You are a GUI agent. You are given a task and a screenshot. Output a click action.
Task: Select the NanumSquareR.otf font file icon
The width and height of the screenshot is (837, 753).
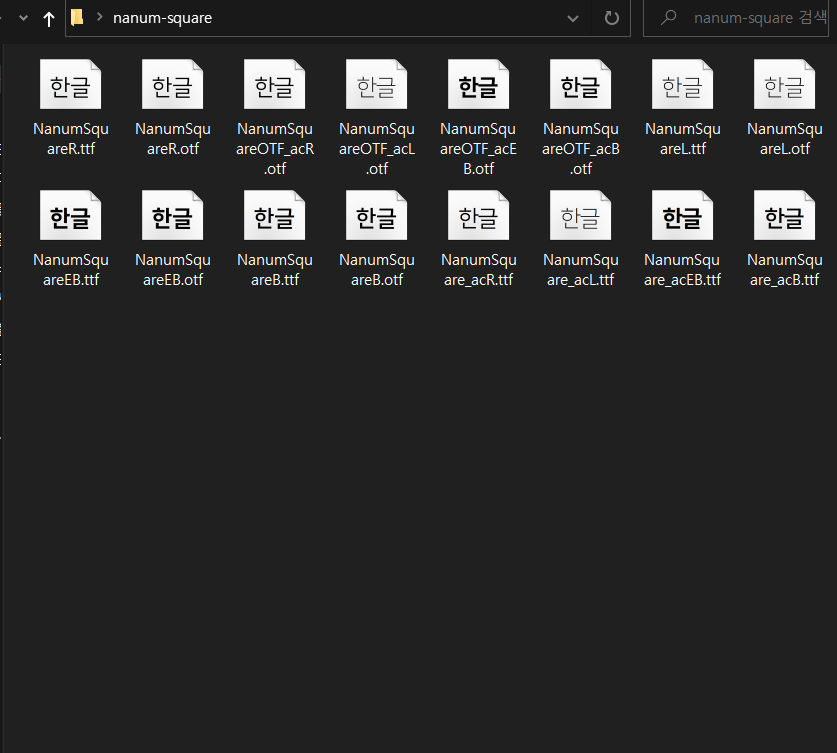pos(172,84)
